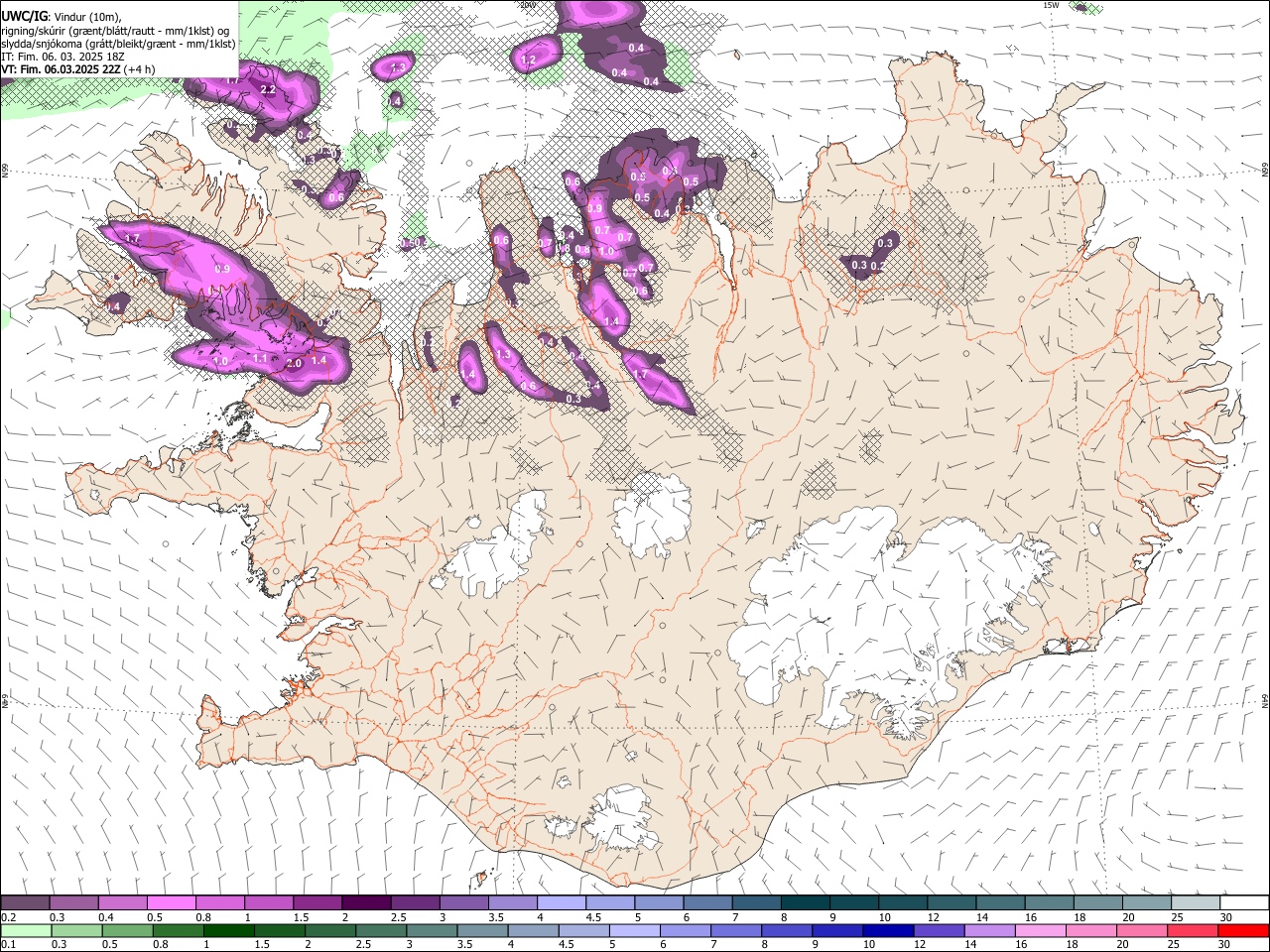Viewport: 1270px width, 952px height.
Task: Click the UWC/IG title text
Action: tap(24, 16)
